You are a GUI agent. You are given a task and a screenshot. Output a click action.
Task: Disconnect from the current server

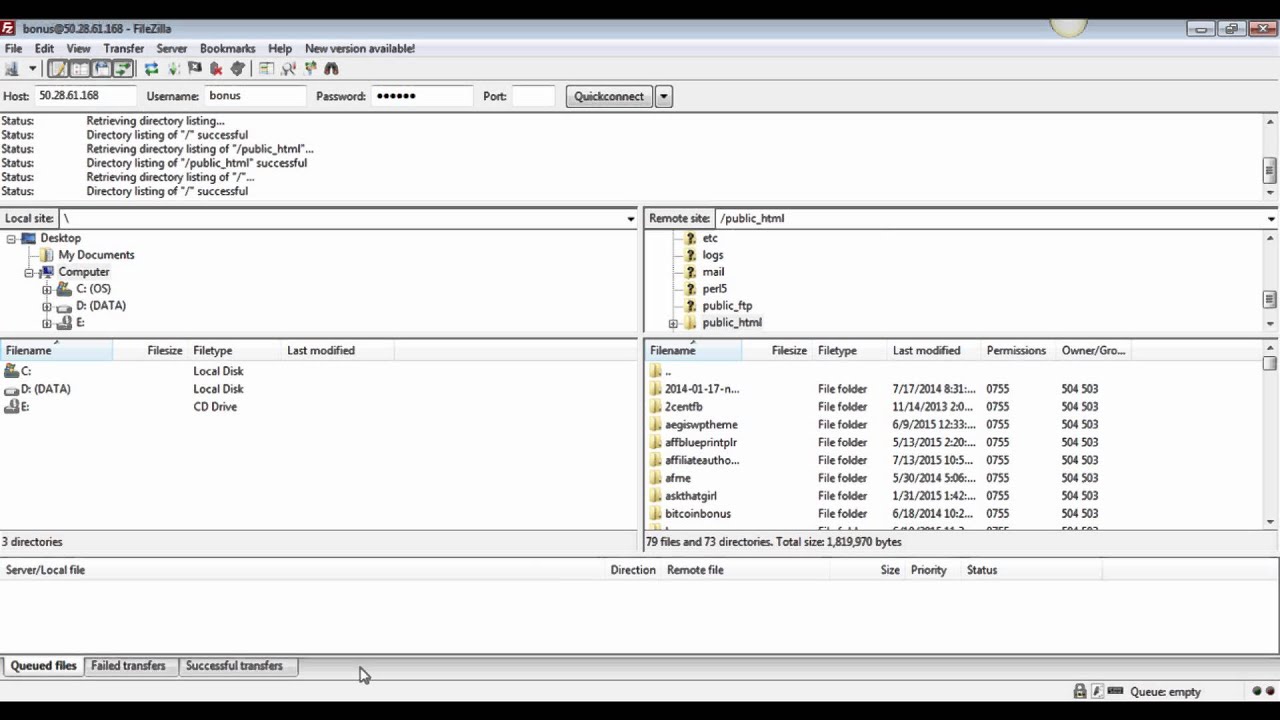coord(216,69)
